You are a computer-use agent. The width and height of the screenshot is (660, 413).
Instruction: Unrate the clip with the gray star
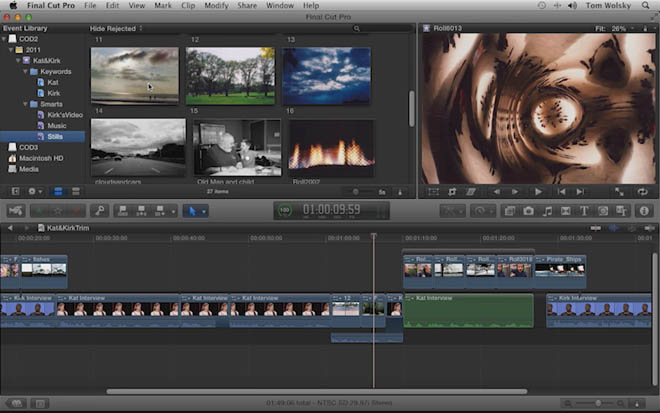pyautogui.click(x=58, y=211)
